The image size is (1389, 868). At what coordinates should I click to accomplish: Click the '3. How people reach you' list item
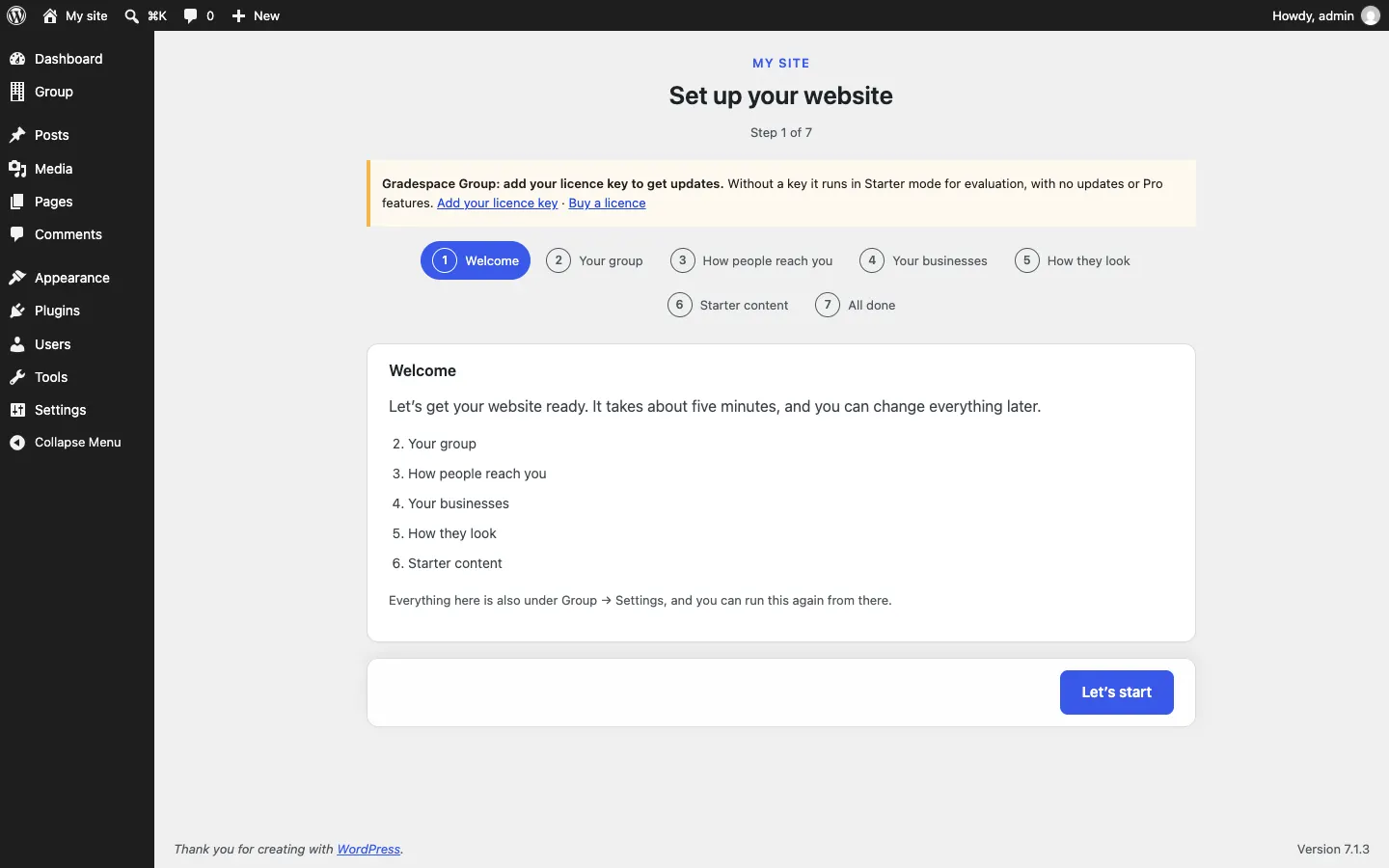[470, 474]
